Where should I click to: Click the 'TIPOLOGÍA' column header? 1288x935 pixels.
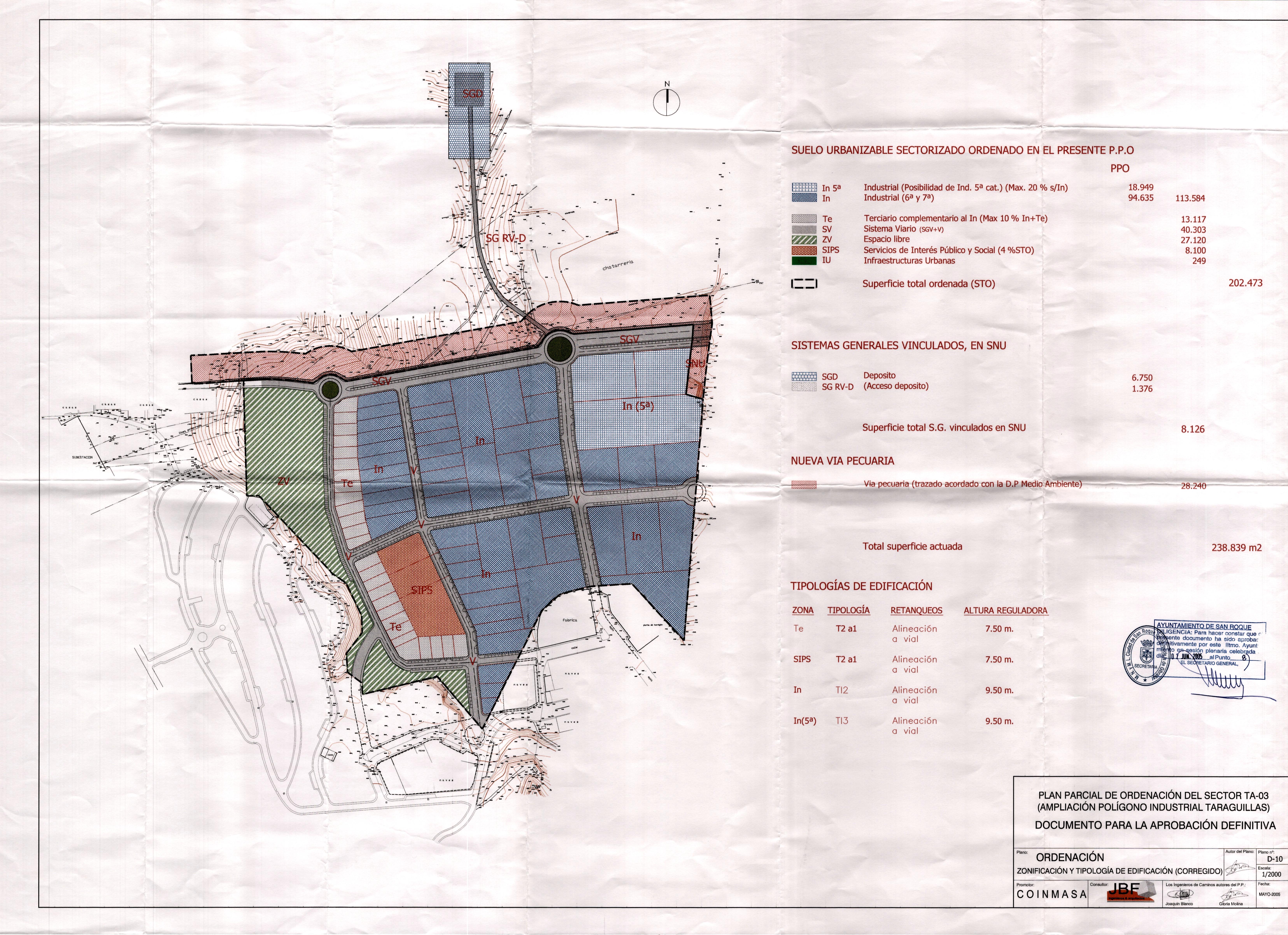pos(848,611)
